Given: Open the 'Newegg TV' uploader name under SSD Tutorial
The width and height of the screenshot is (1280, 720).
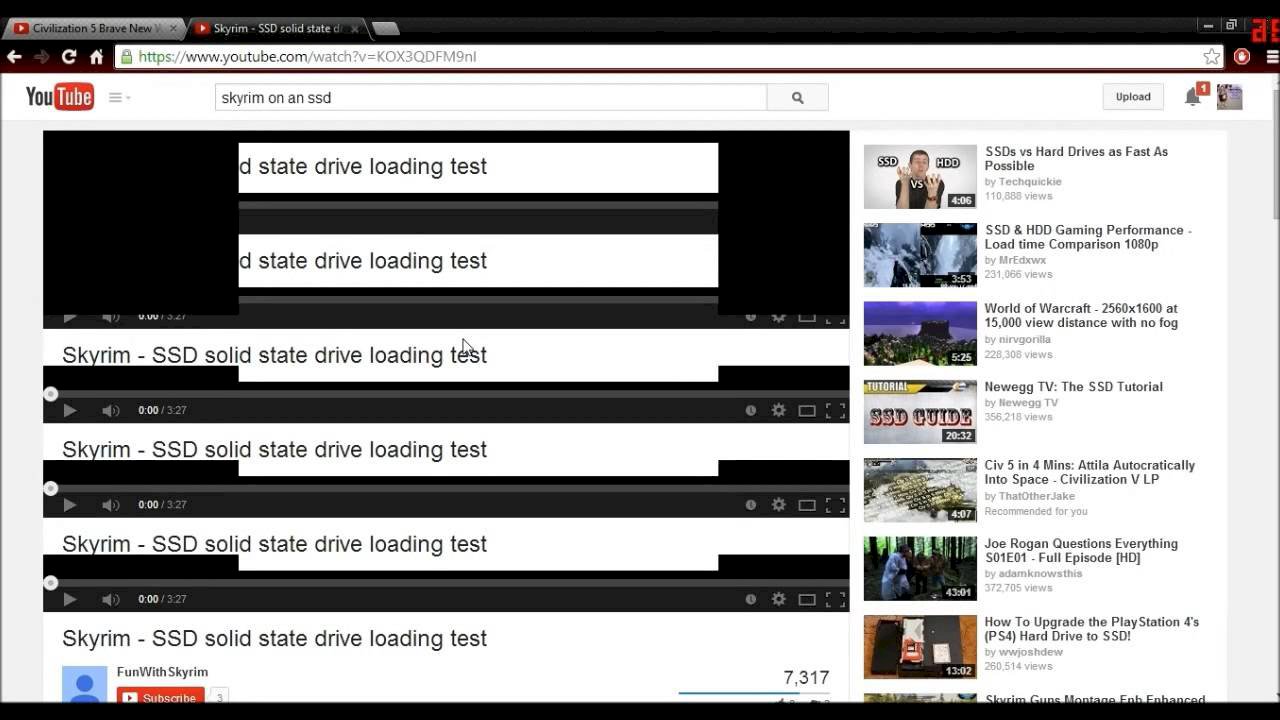Looking at the screenshot, I should [1028, 403].
